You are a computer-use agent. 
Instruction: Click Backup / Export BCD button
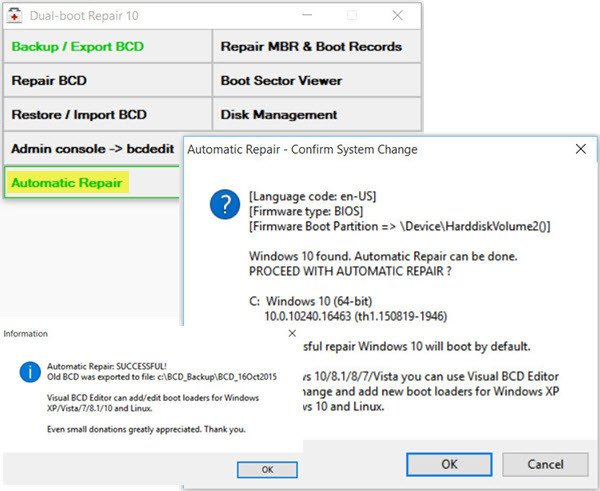pos(108,47)
